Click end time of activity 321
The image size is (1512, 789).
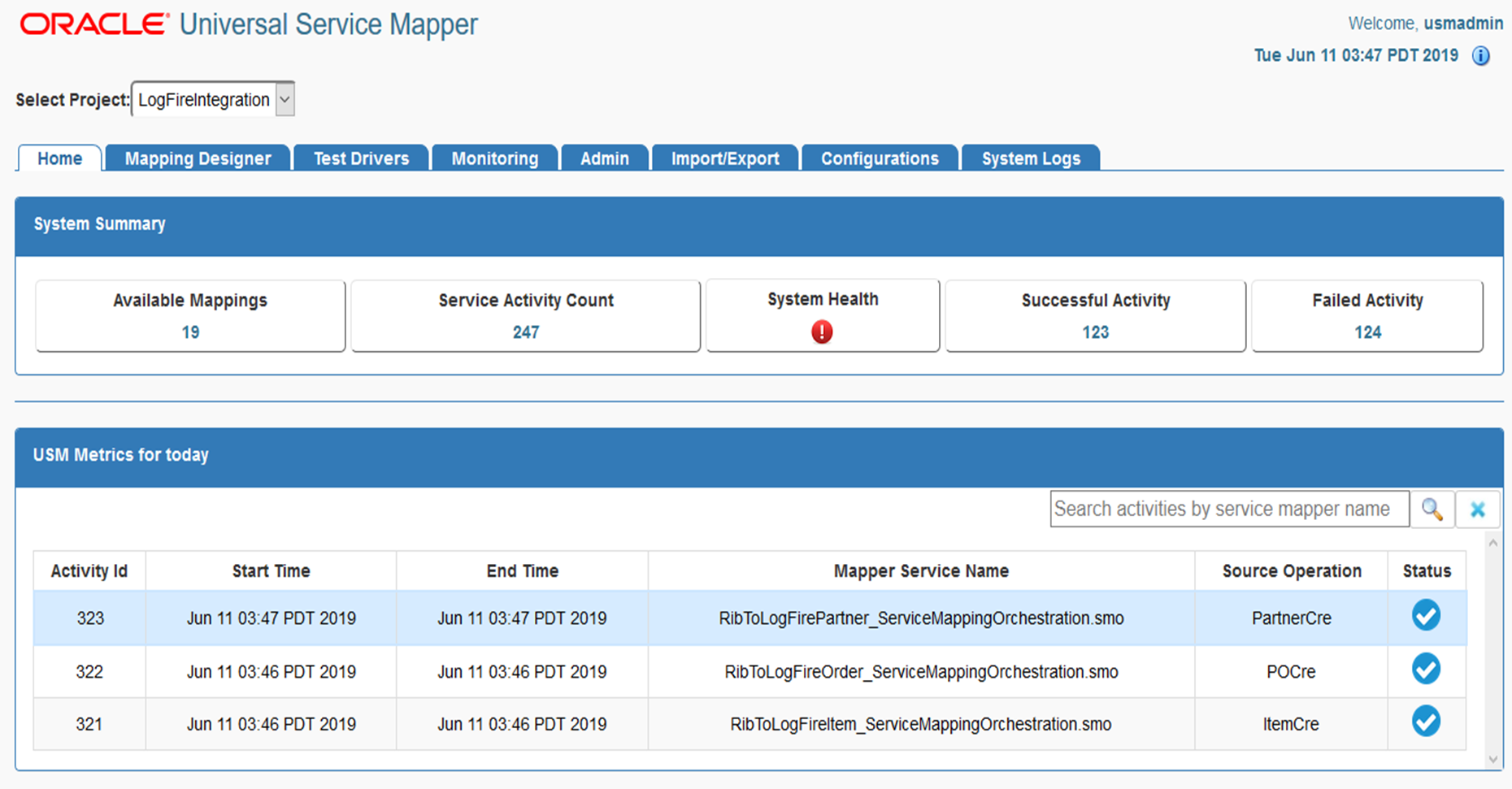coord(523,724)
